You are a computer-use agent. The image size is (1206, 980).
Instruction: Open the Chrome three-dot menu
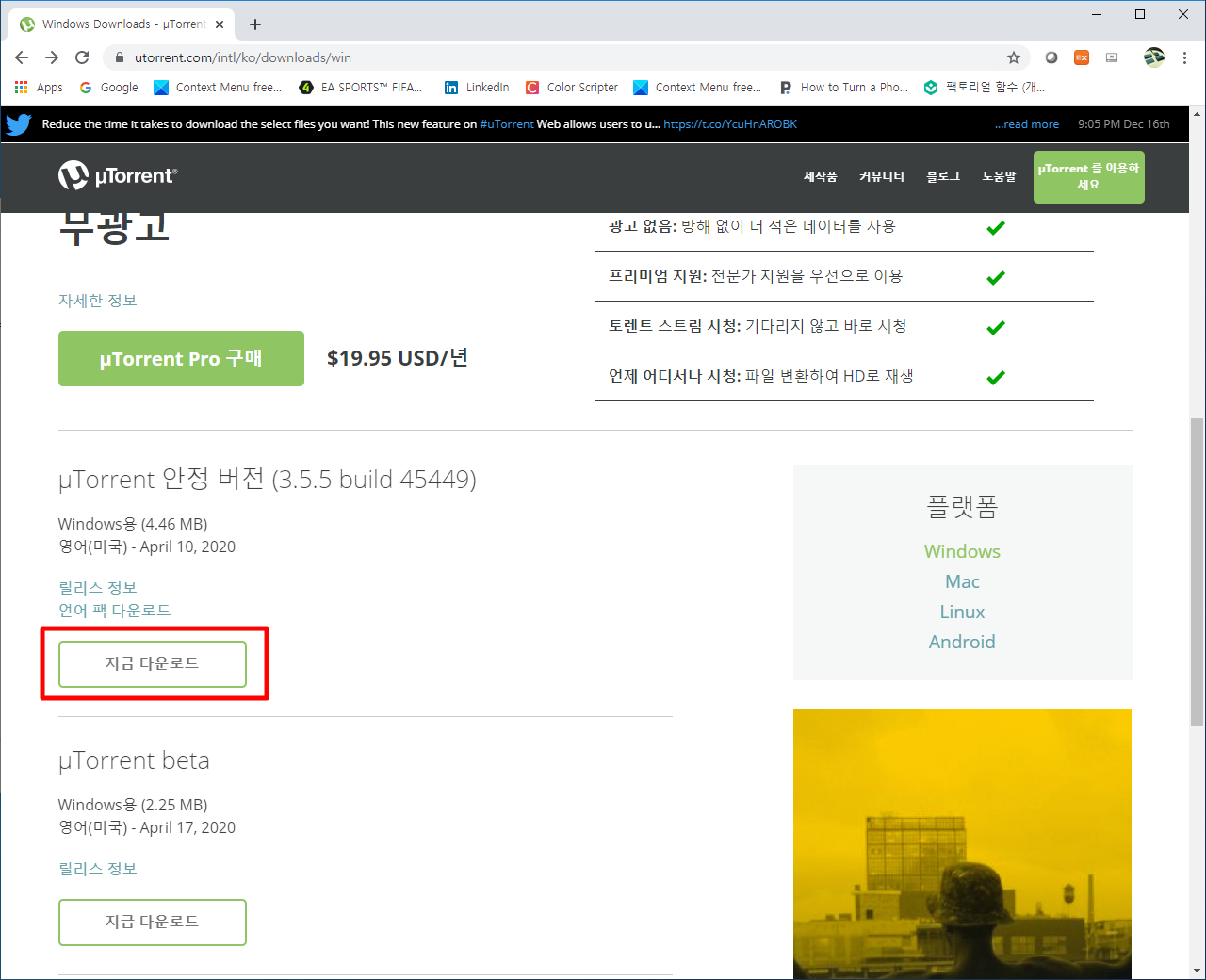1184,57
